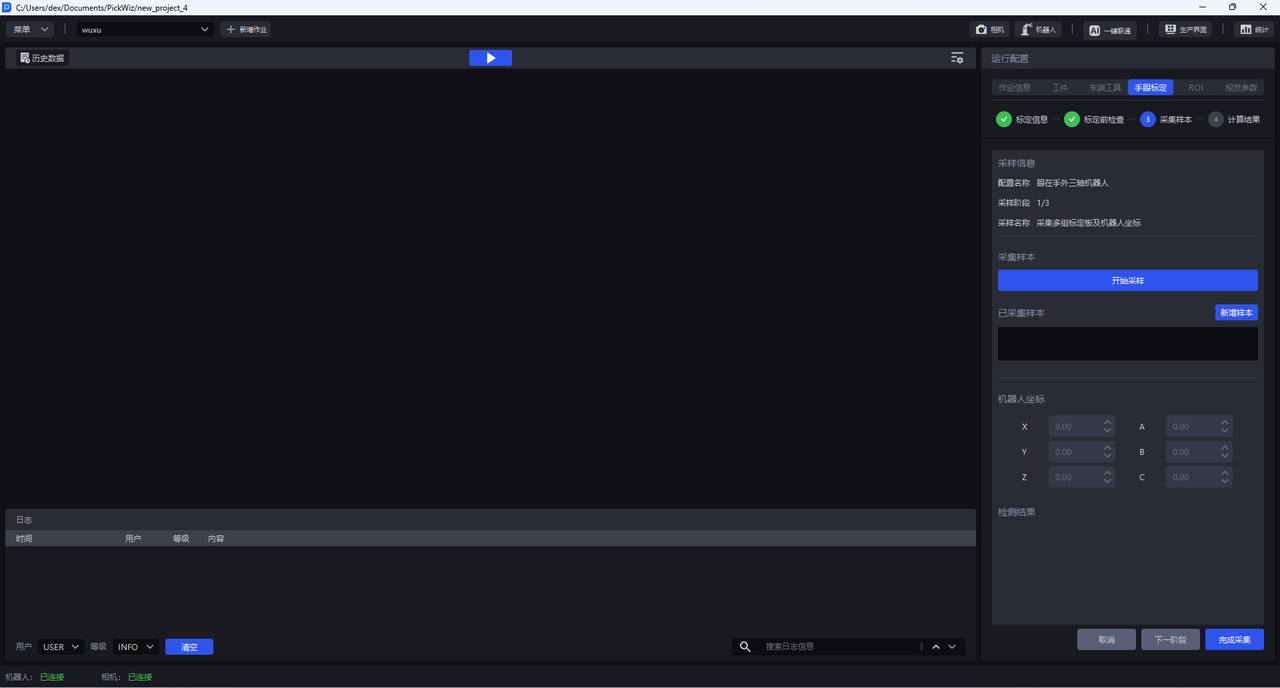
Task: Click the AI one-click connect button
Action: 1109,30
